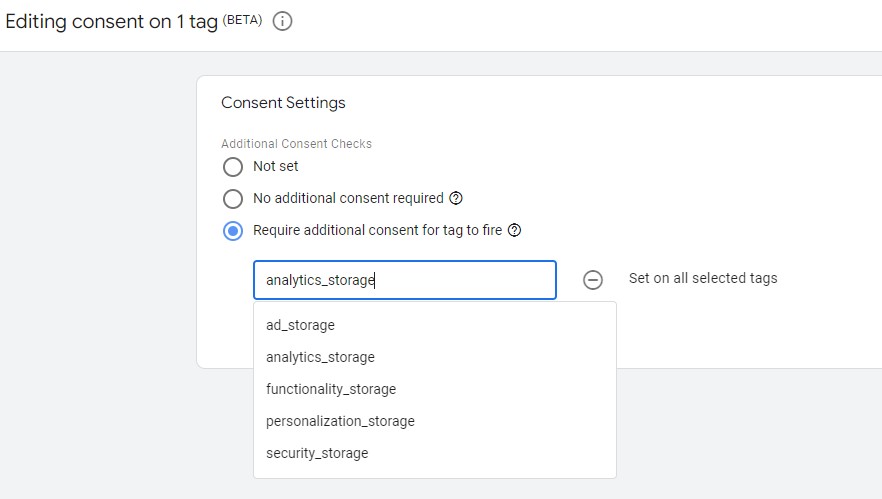Select security_storage from the consent options
This screenshot has height=499, width=882.
coord(317,453)
